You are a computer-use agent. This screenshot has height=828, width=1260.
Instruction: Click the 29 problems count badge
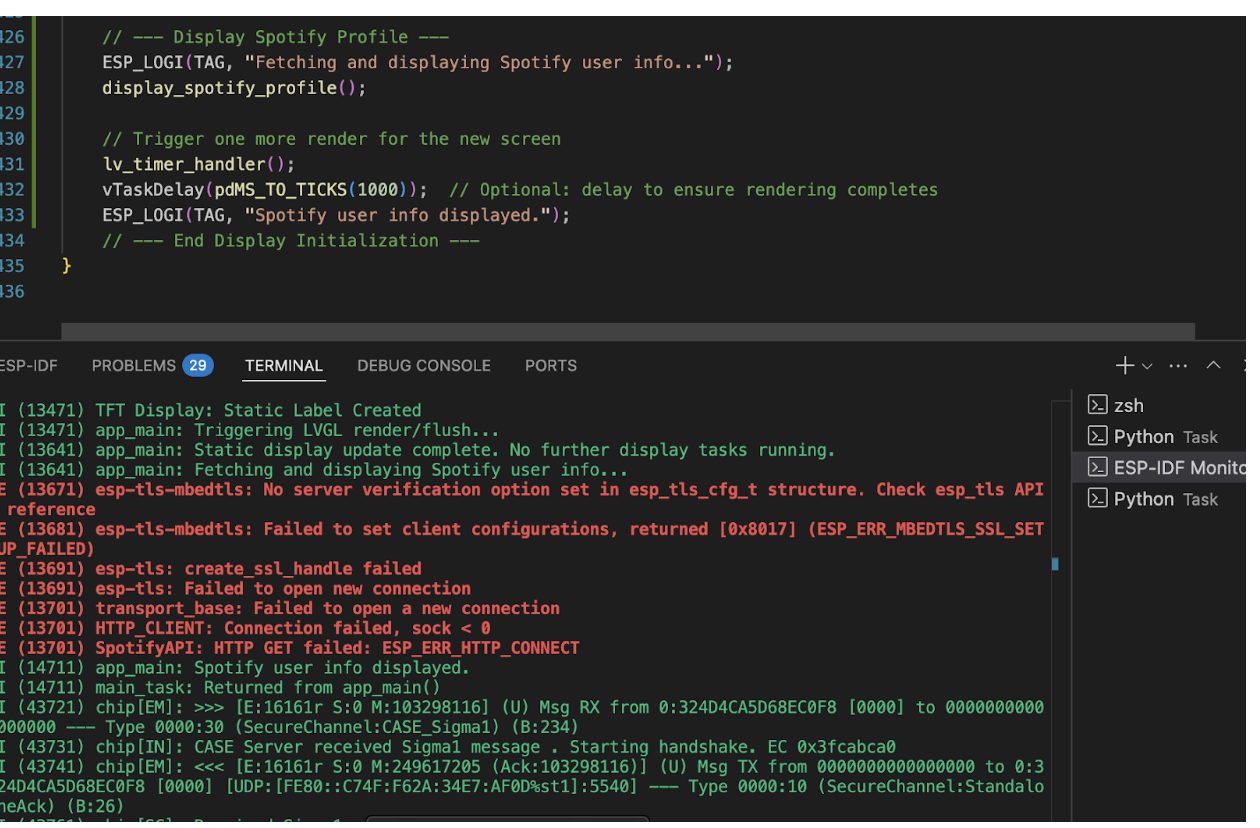[x=197, y=366]
